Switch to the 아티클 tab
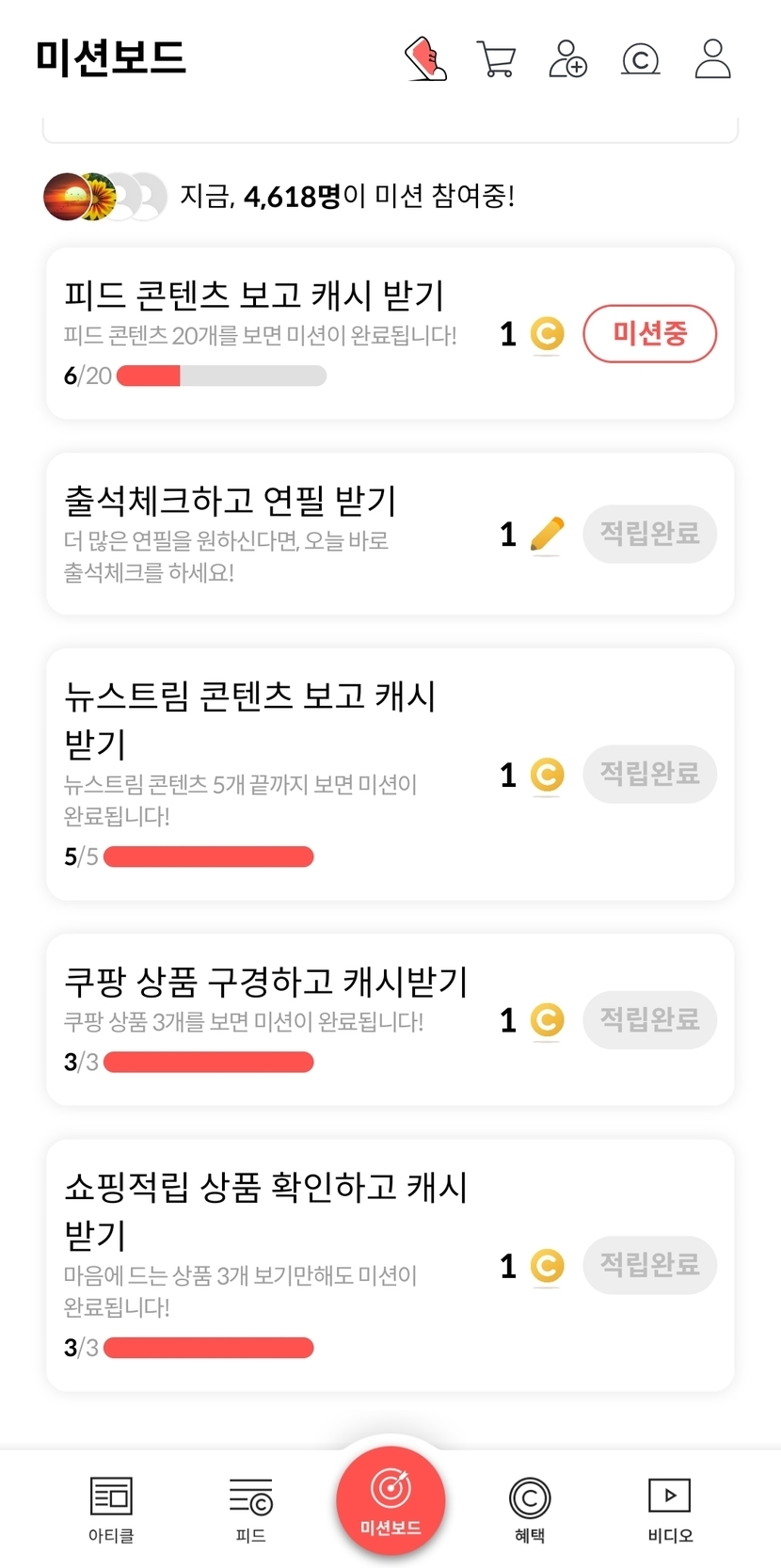Viewport: 781px width, 1568px height. click(111, 1509)
